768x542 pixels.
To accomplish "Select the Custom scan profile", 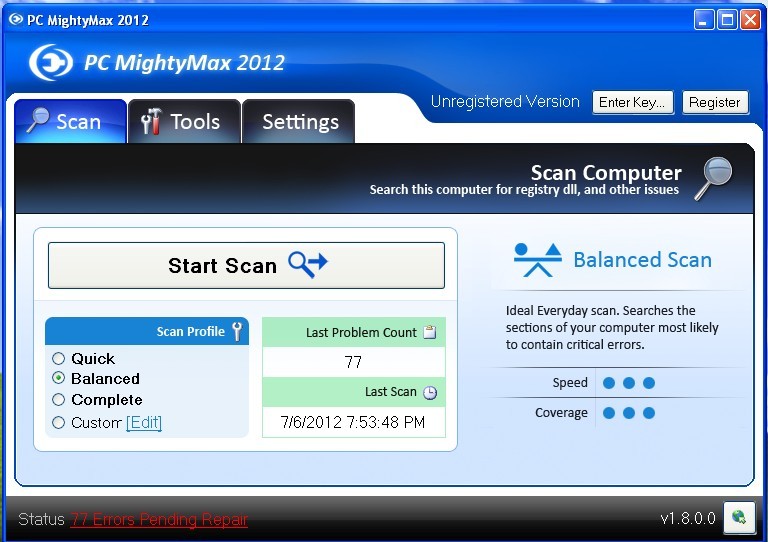I will (x=58, y=422).
